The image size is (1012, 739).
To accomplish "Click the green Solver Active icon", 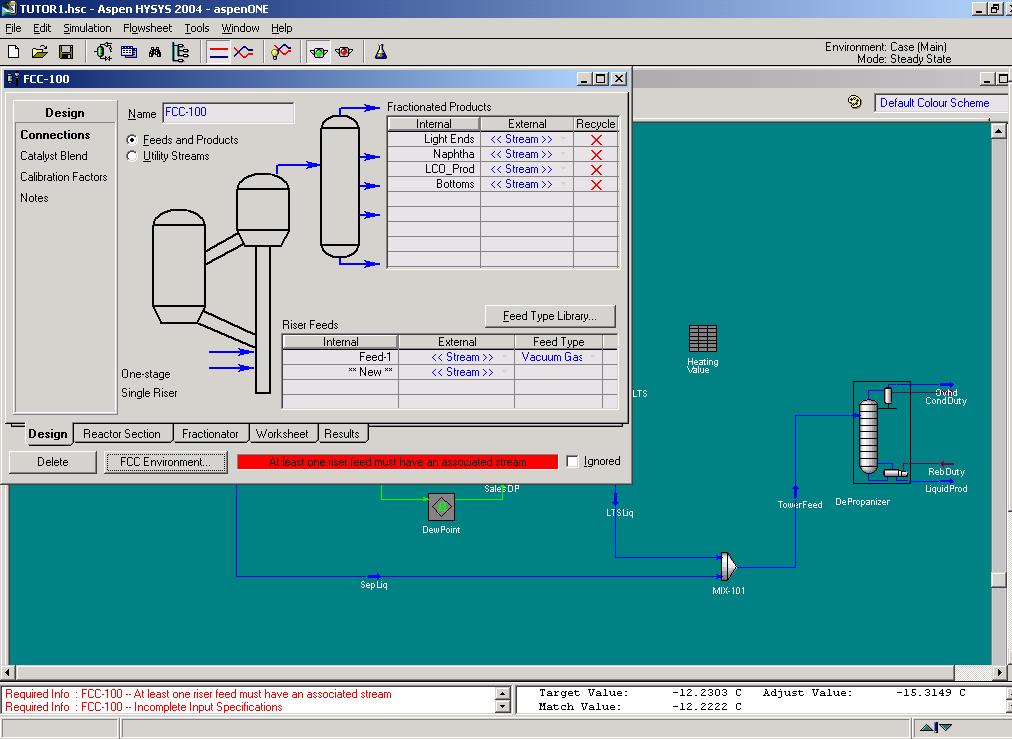I will 319,52.
